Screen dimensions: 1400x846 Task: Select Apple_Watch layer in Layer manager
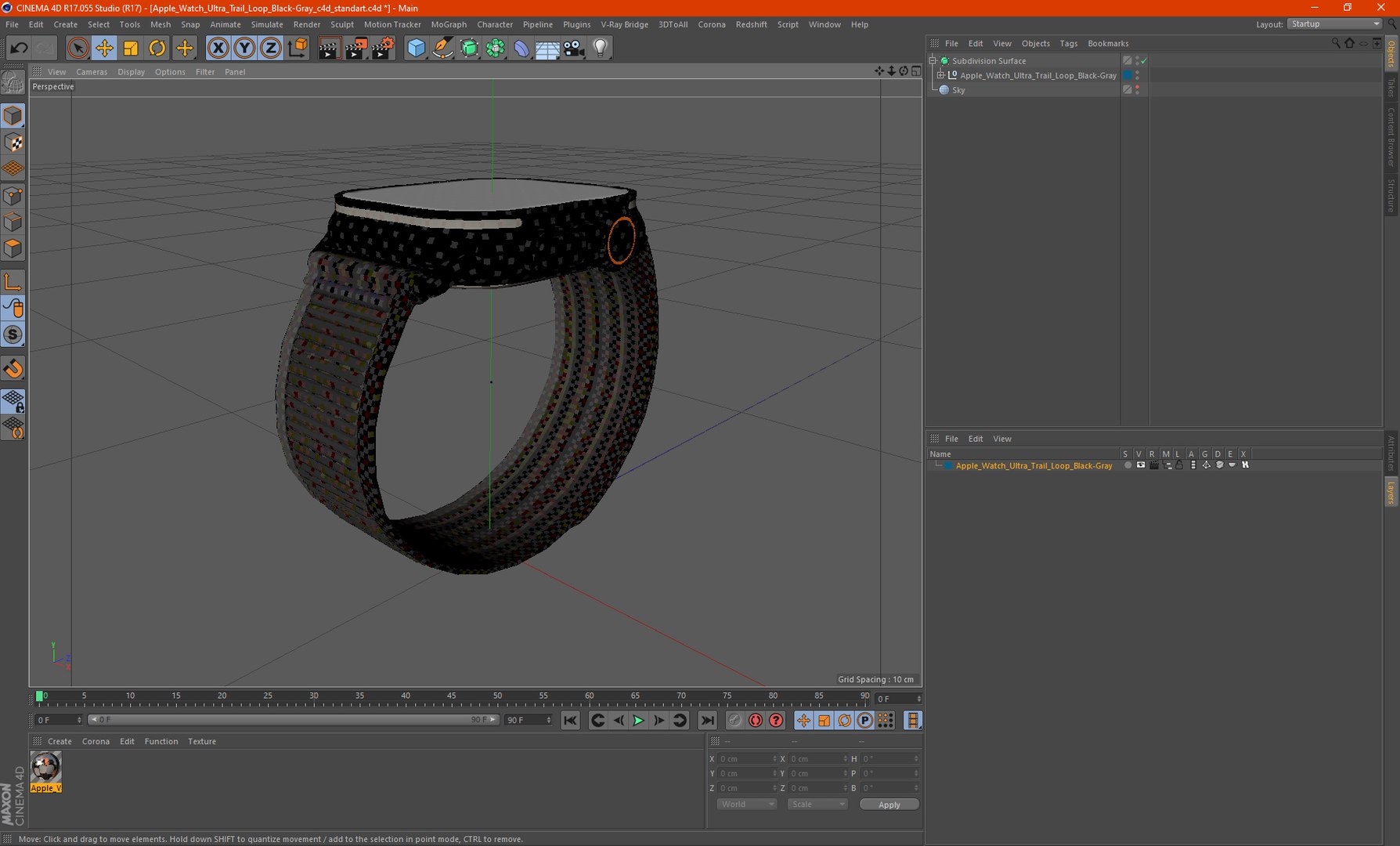[1034, 465]
